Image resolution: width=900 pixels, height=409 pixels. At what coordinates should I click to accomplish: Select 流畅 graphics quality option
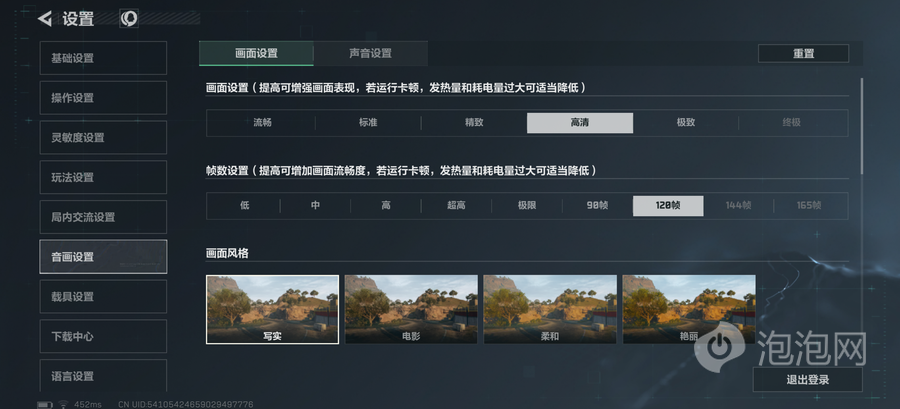coord(262,123)
